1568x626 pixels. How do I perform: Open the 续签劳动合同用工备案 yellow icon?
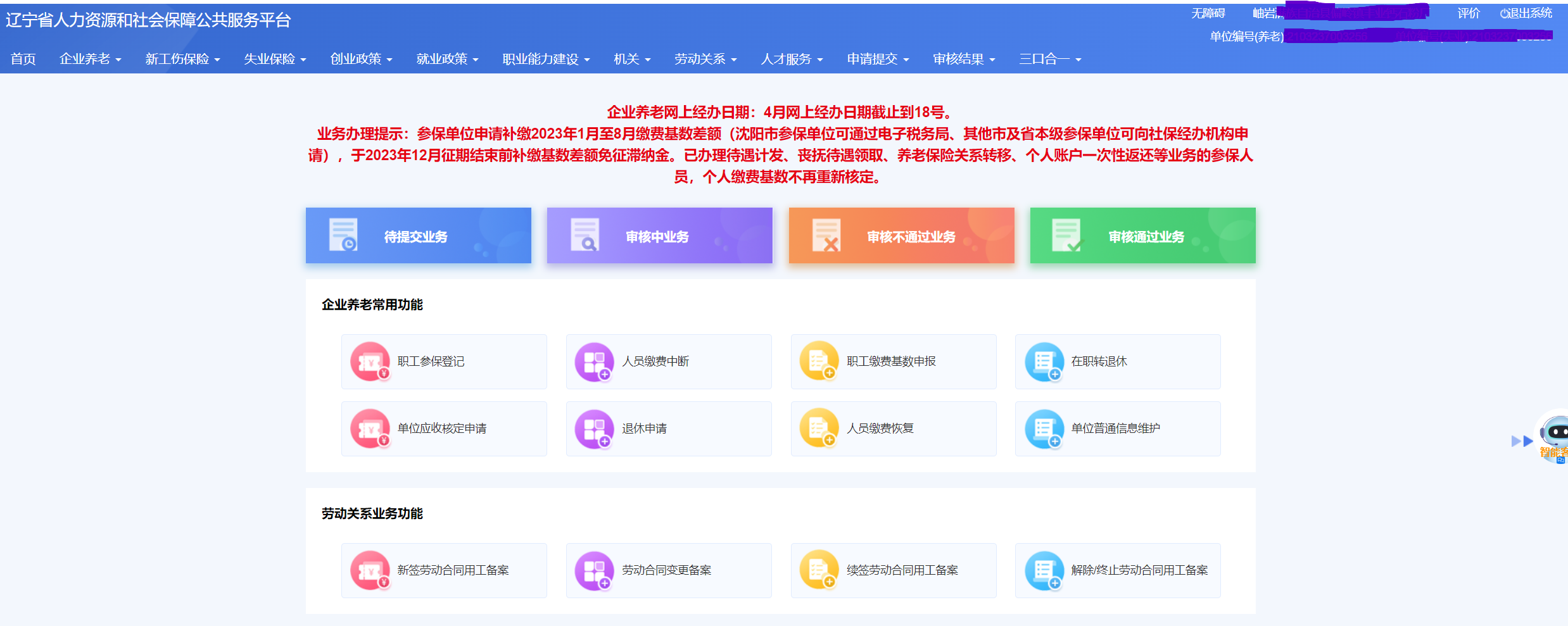click(x=819, y=570)
